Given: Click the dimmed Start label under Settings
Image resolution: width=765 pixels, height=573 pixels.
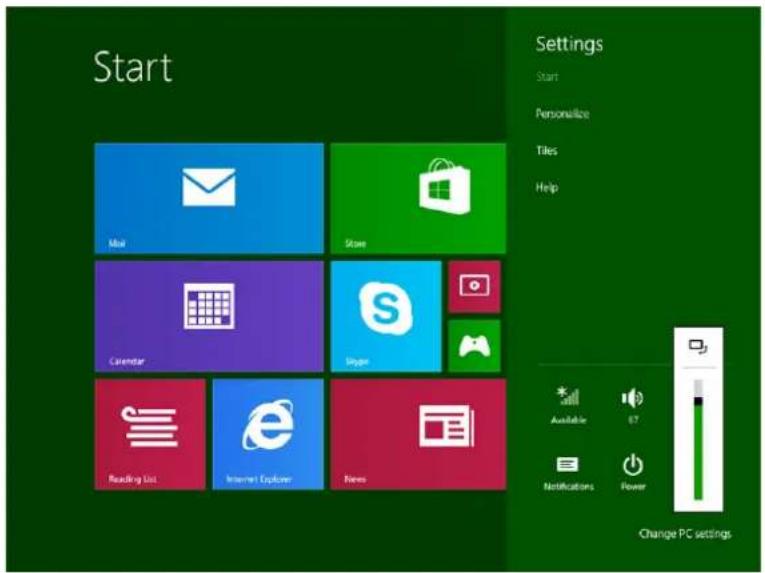Looking at the screenshot, I should pyautogui.click(x=547, y=77).
